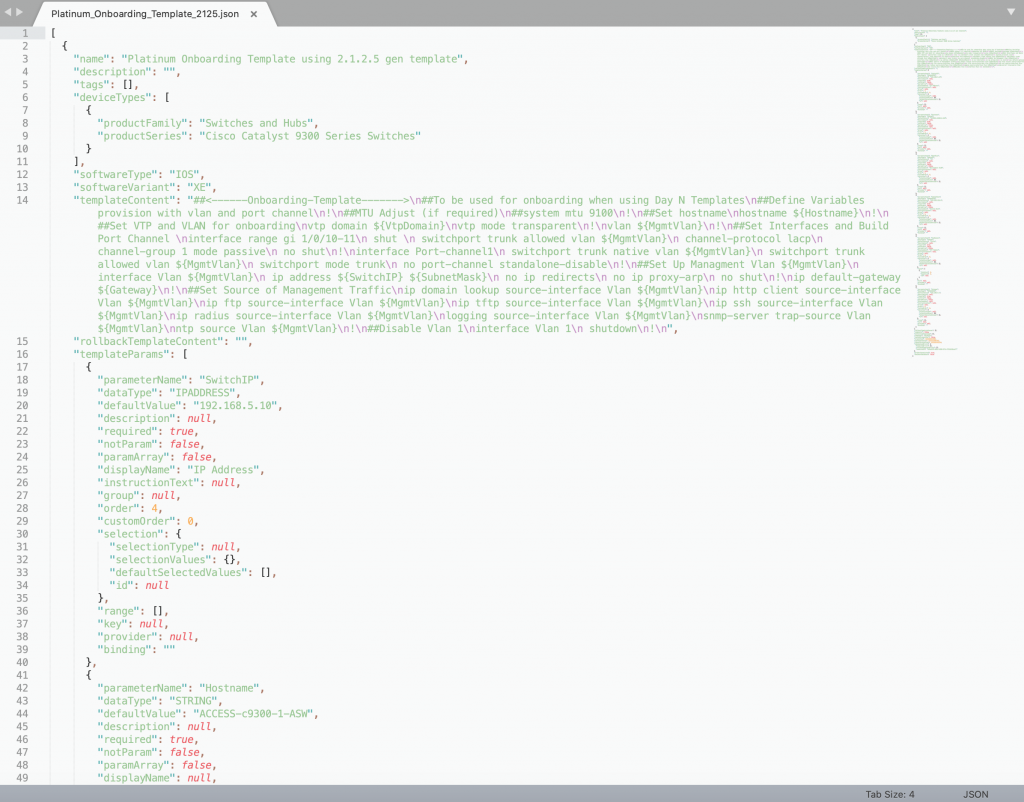Click "Cisco Catalyst 9300 Series Switches" string
The width and height of the screenshot is (1024, 802).
pyautogui.click(x=310, y=136)
